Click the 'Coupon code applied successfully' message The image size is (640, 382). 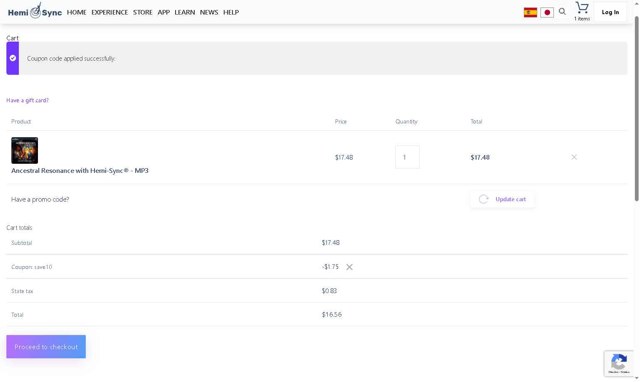(71, 58)
